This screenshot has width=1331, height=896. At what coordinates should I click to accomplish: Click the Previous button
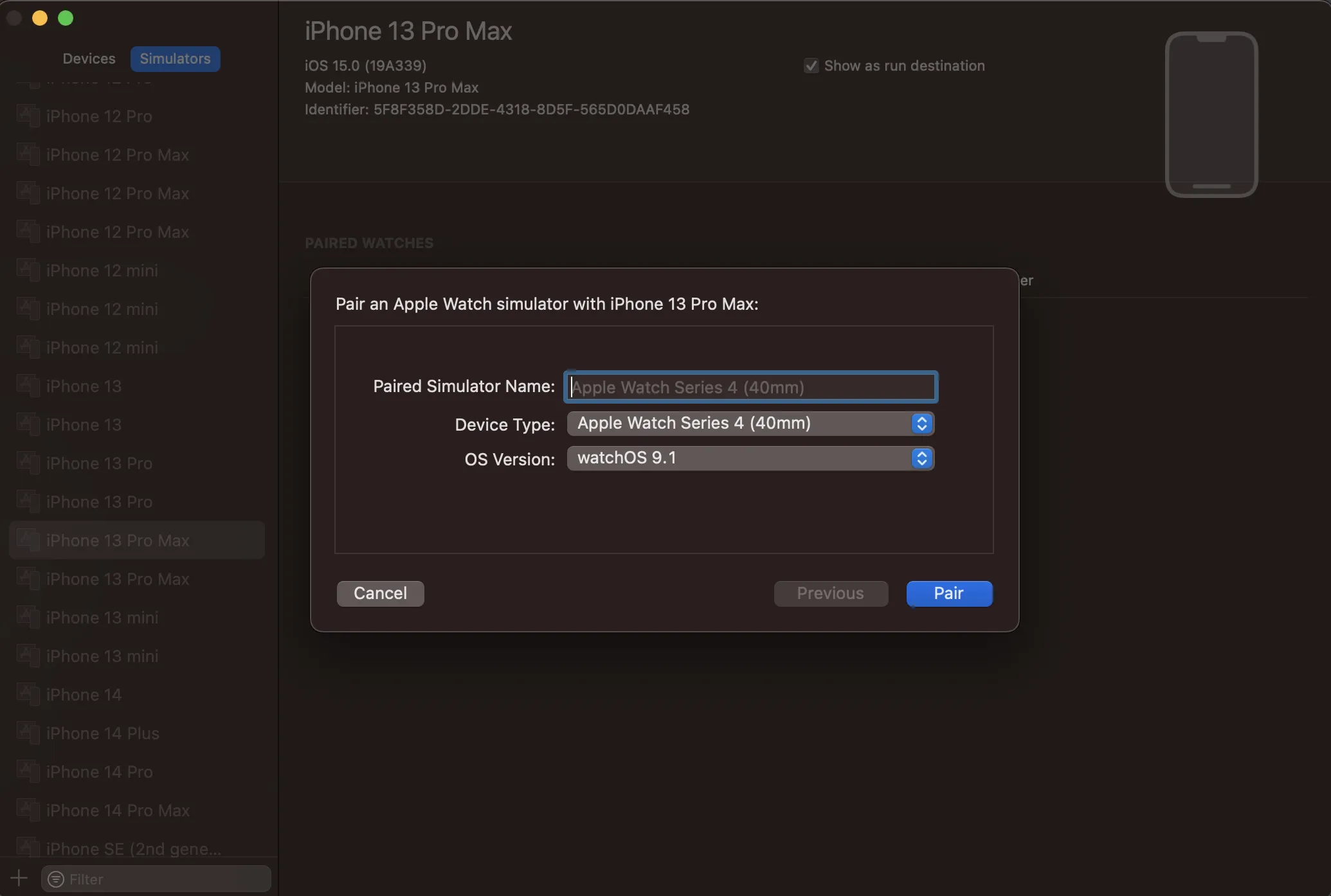click(830, 593)
